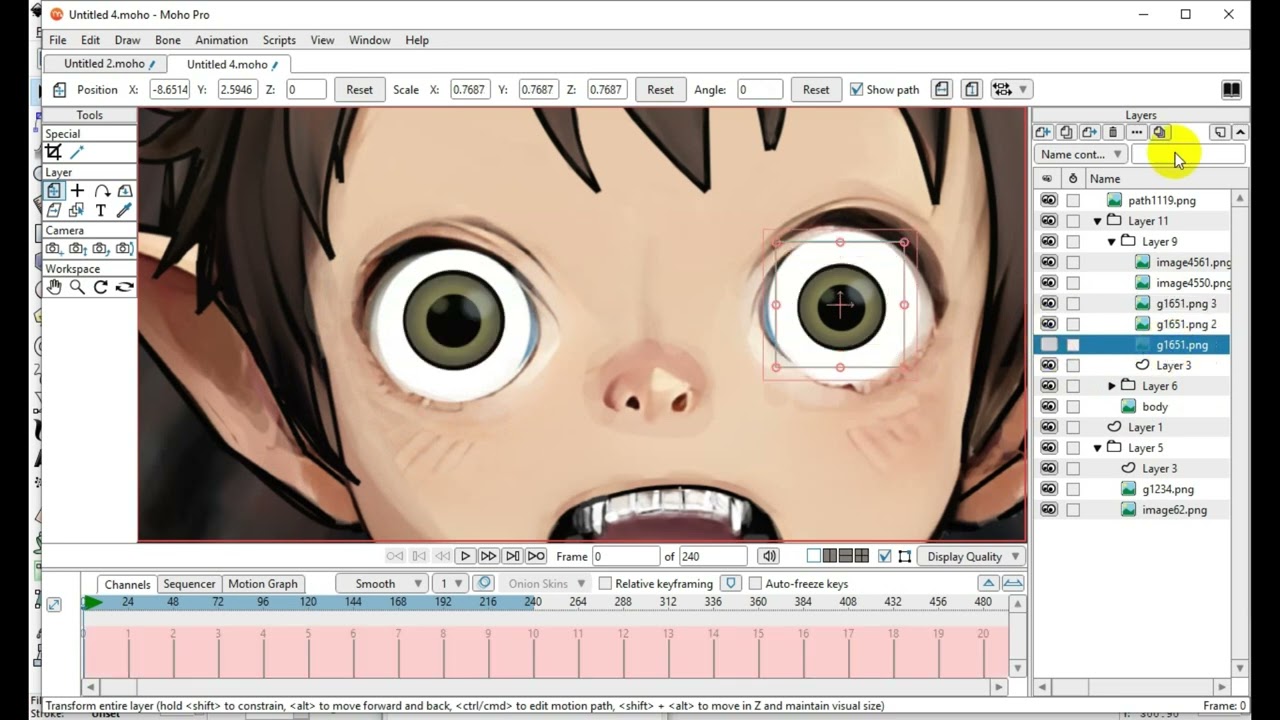This screenshot has height=720, width=1280.
Task: Show the selected g1651.png layer
Action: tap(1048, 345)
